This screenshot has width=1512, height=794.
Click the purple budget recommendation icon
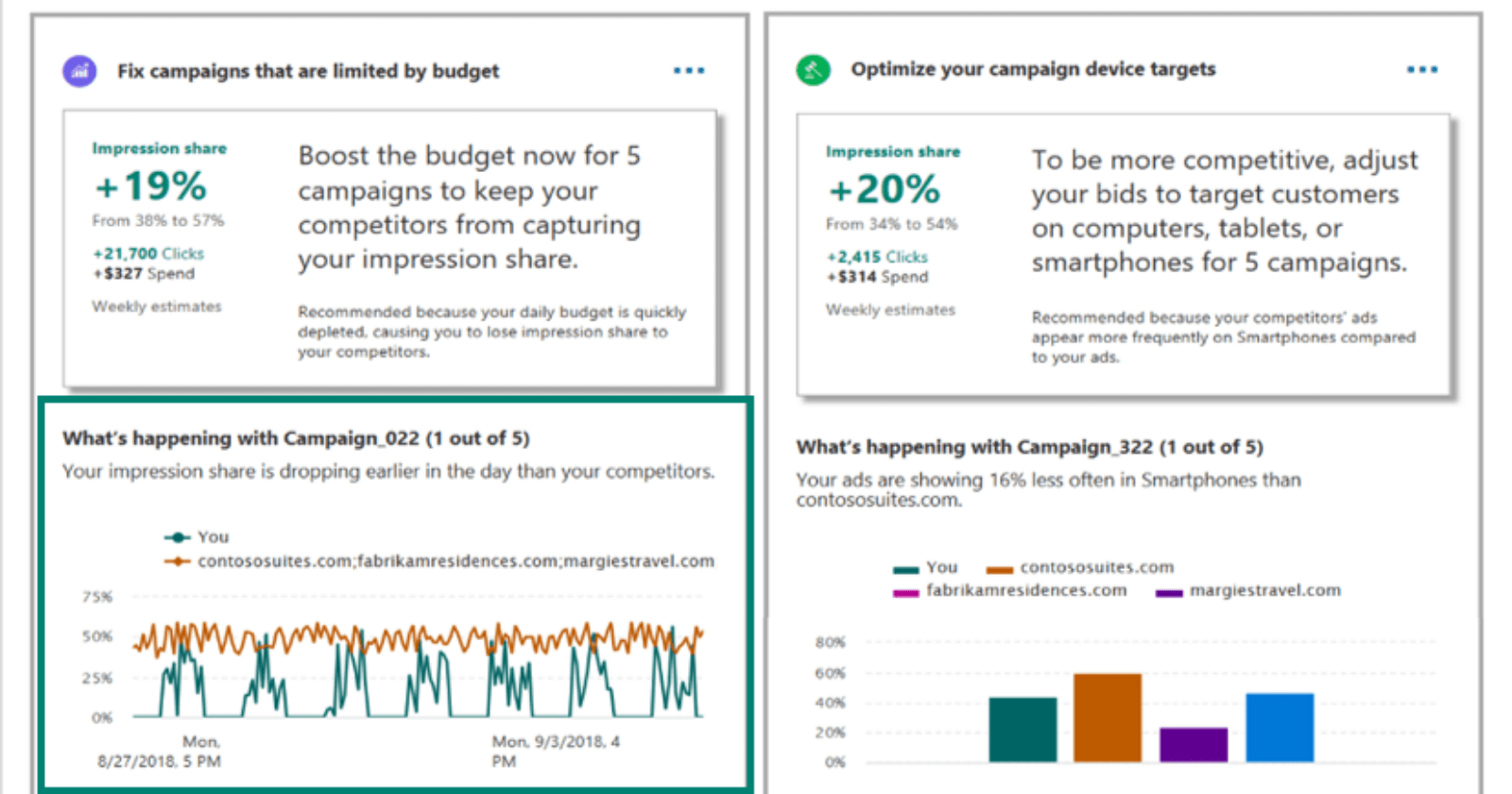79,71
